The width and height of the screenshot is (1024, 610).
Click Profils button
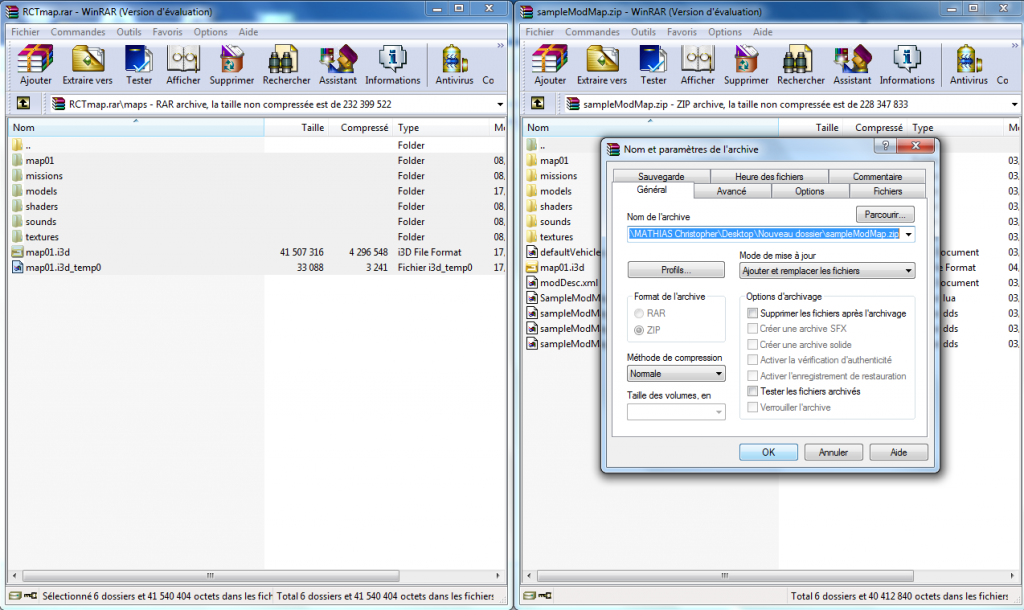(x=676, y=270)
